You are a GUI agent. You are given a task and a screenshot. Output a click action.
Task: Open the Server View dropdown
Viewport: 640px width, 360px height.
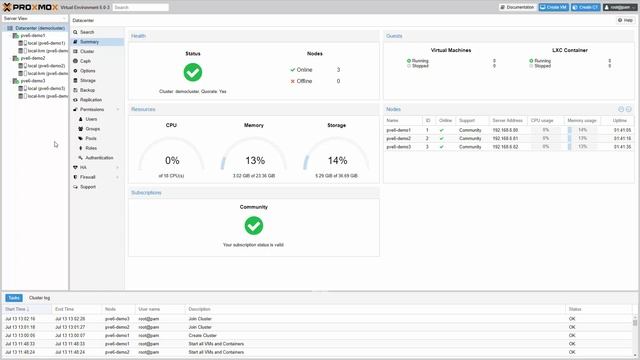point(35,19)
